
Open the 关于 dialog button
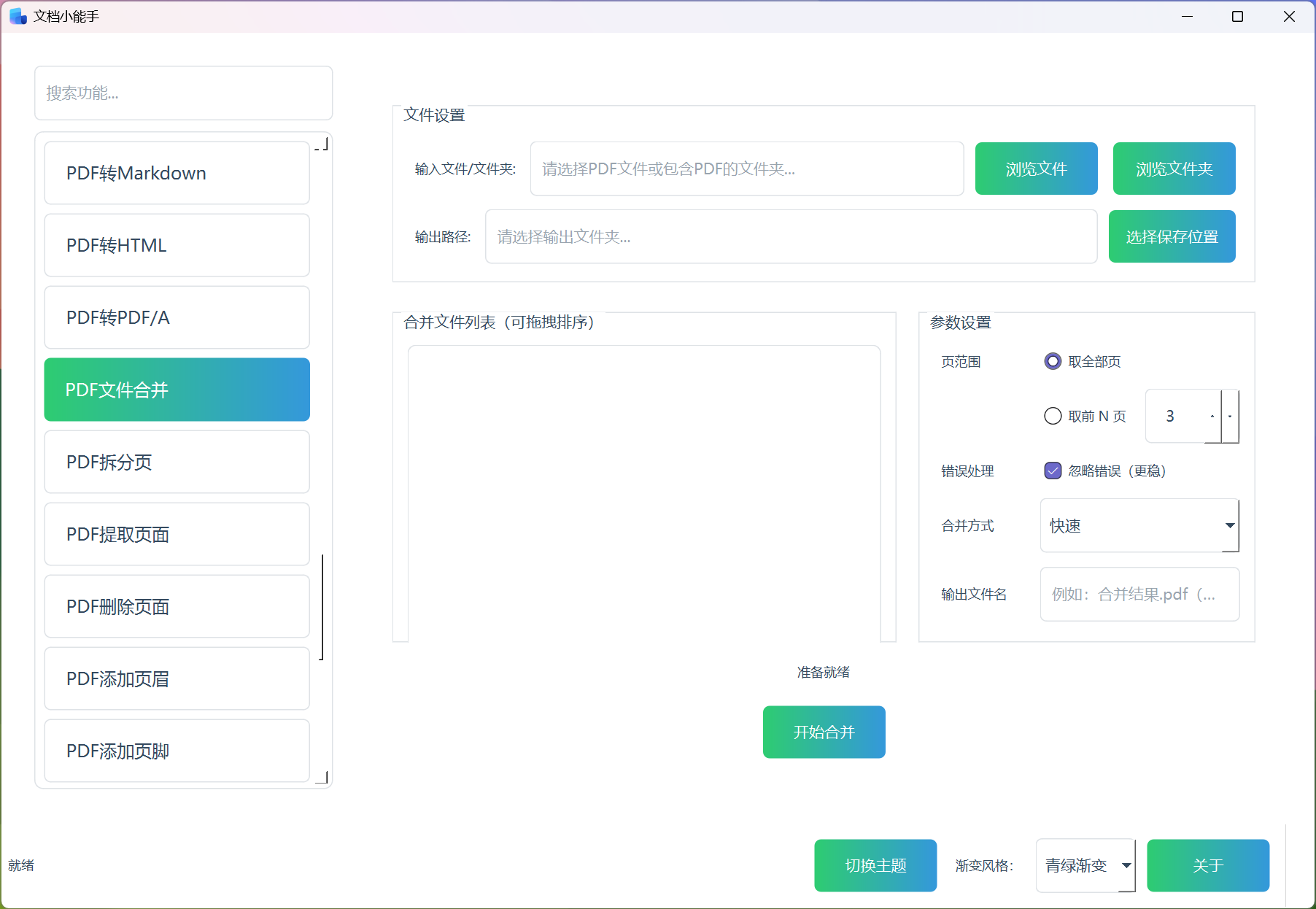pyautogui.click(x=1207, y=866)
